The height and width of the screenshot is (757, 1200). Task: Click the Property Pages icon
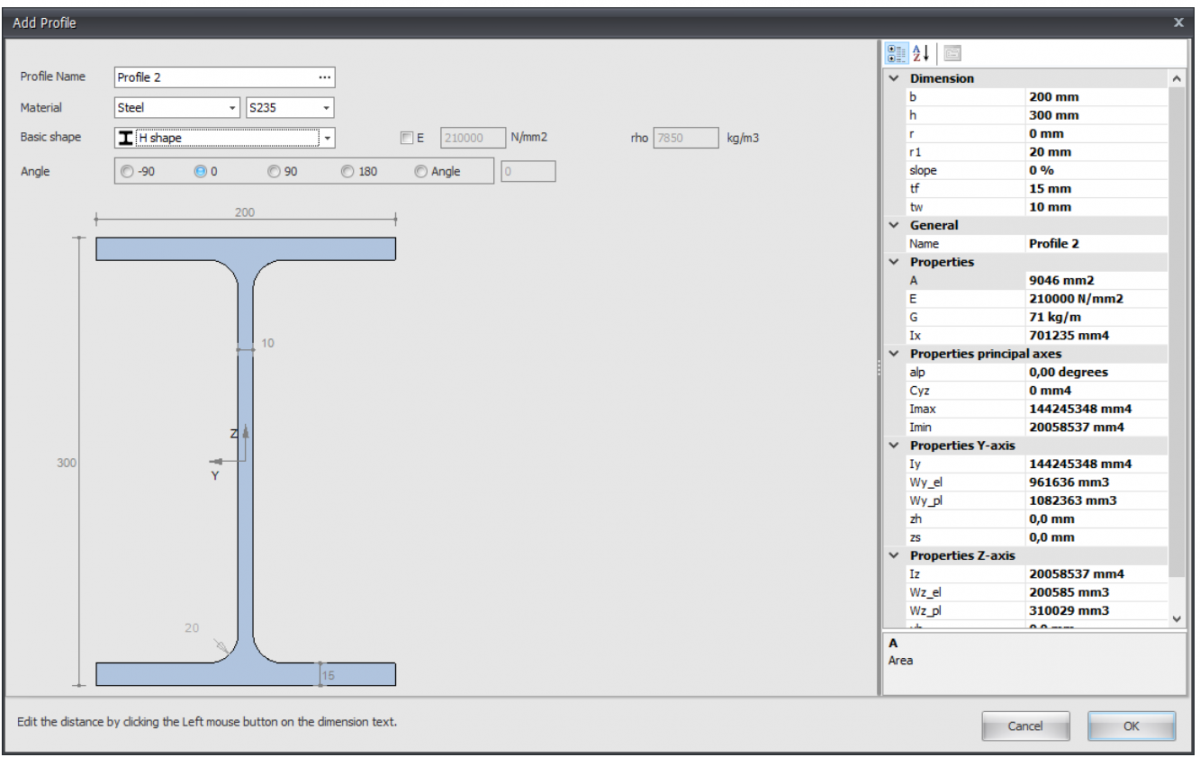(952, 53)
